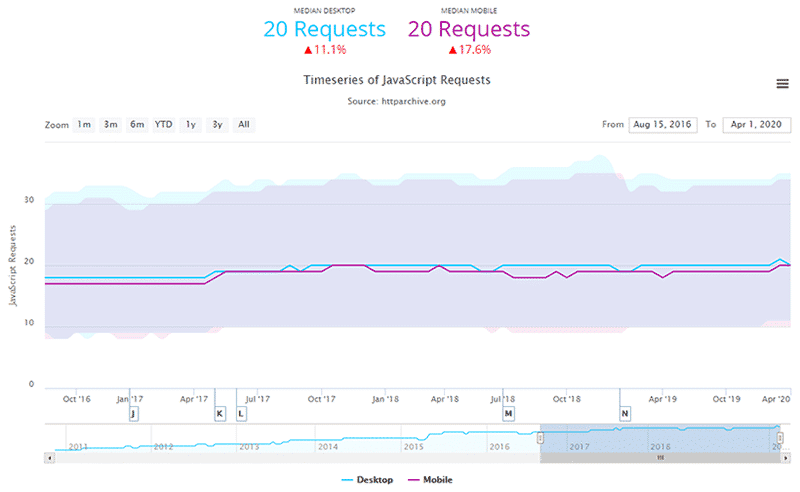Choose the 3y zoom range

tap(216, 125)
